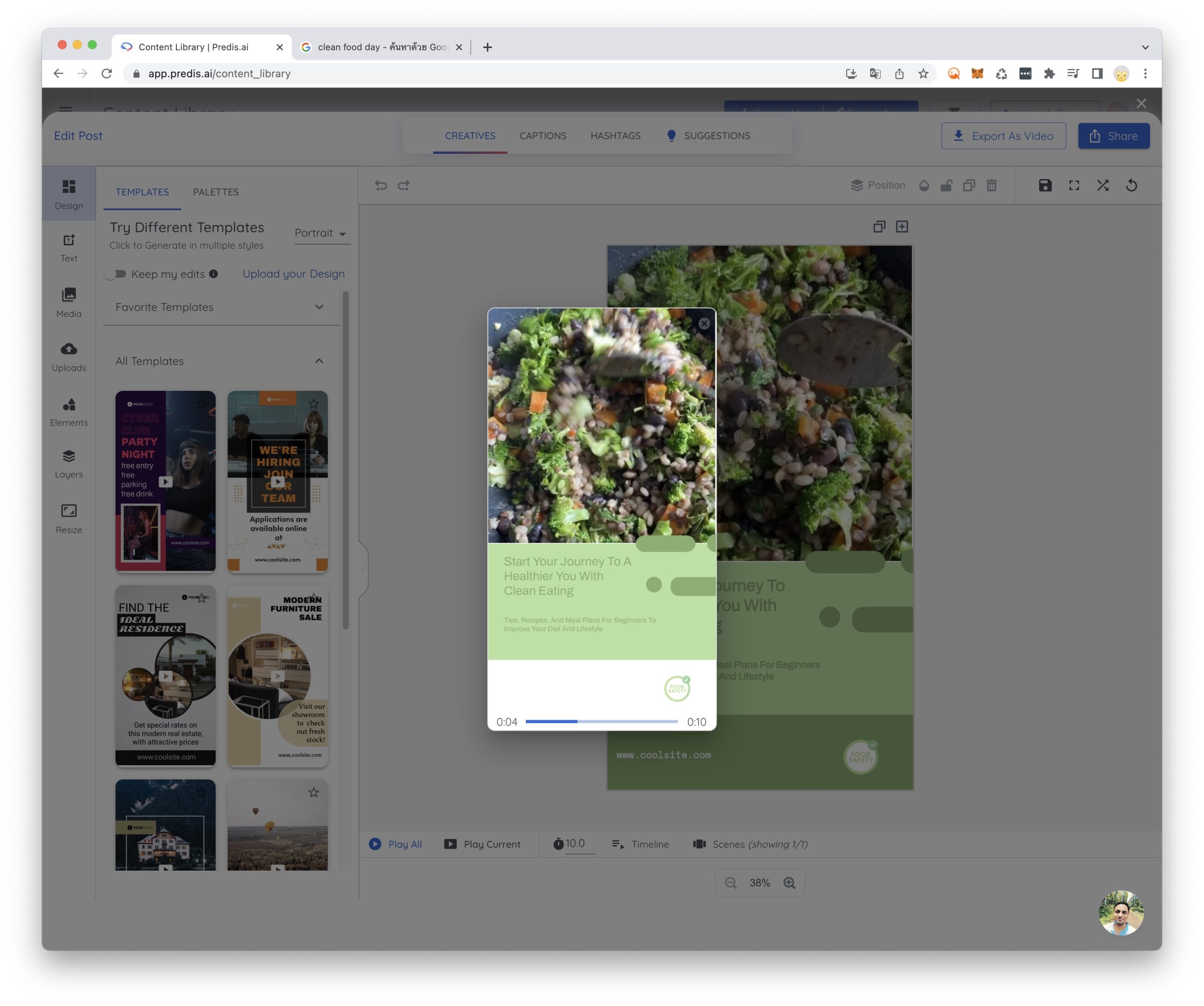Viewport: 1204px width, 1006px height.
Task: Zoom in the canvas view
Action: coord(790,883)
